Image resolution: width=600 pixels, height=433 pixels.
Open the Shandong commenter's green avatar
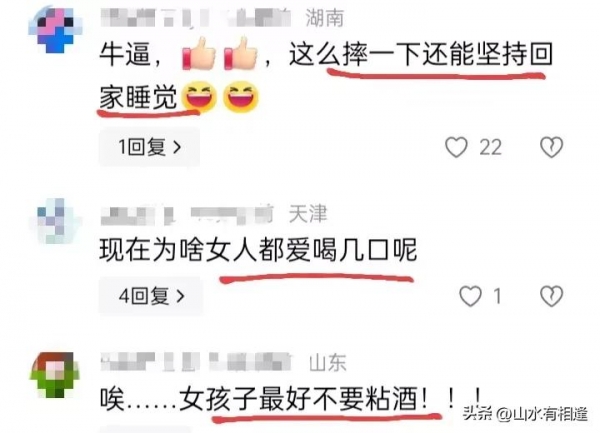[x=55, y=375]
